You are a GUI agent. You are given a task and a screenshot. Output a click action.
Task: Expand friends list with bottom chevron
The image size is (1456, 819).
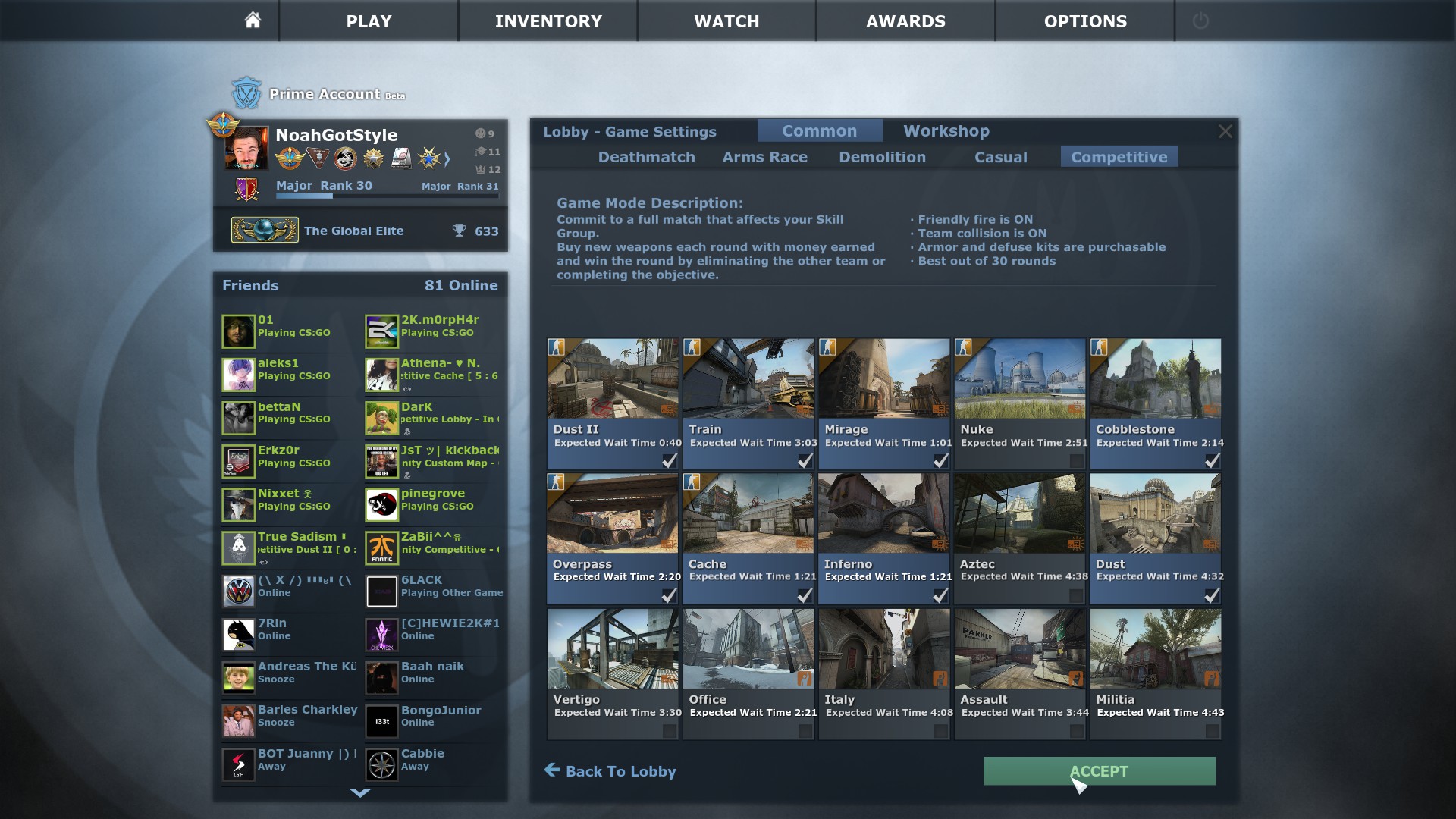(360, 792)
